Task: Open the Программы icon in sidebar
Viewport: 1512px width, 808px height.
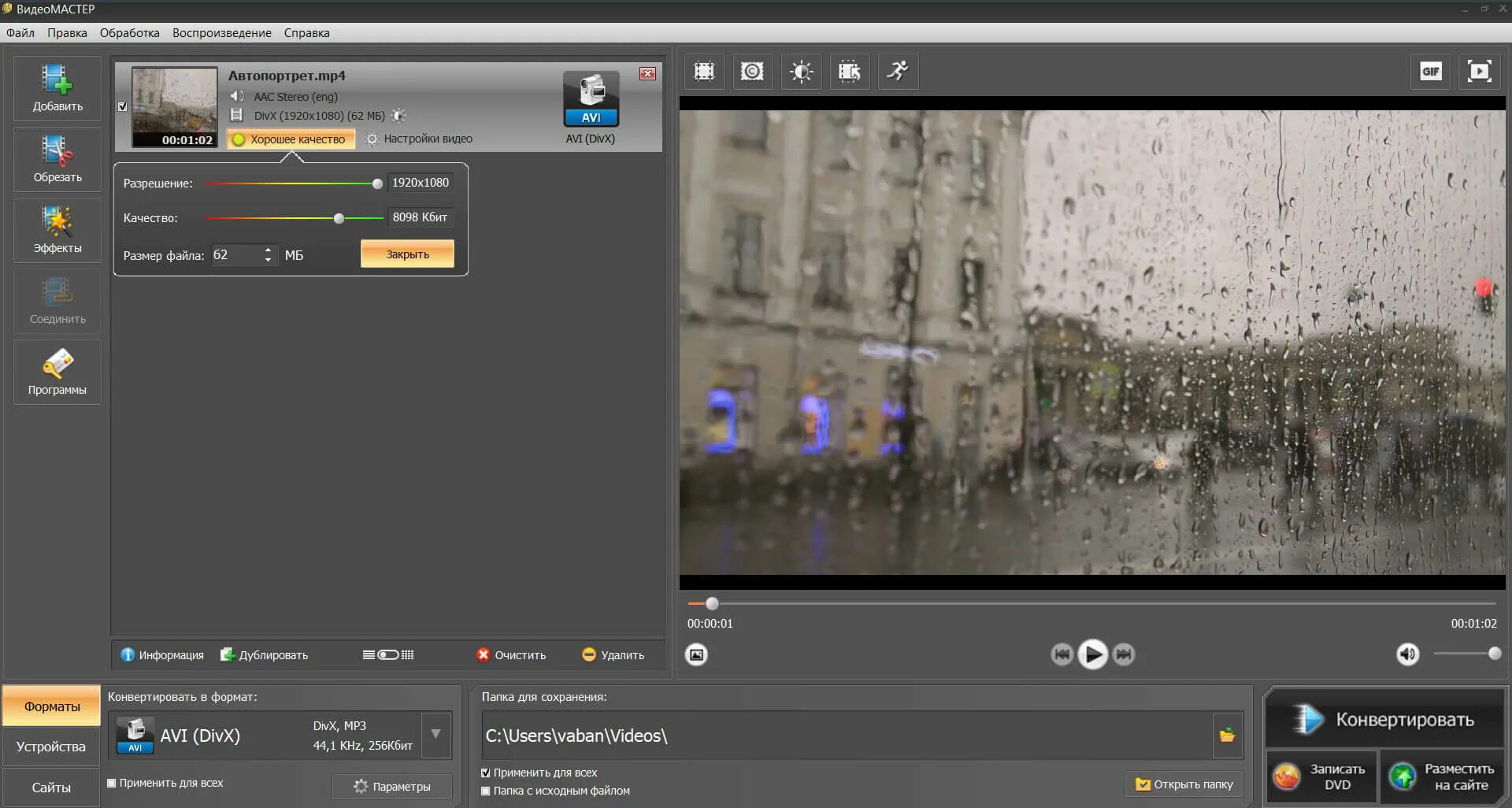Action: (57, 371)
